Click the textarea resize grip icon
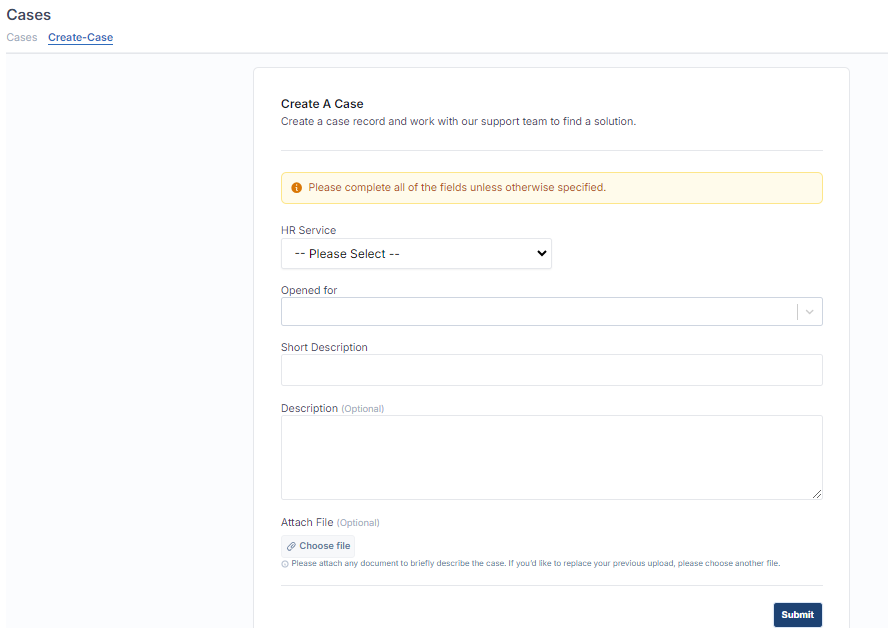The width and height of the screenshot is (888, 628). (x=817, y=494)
